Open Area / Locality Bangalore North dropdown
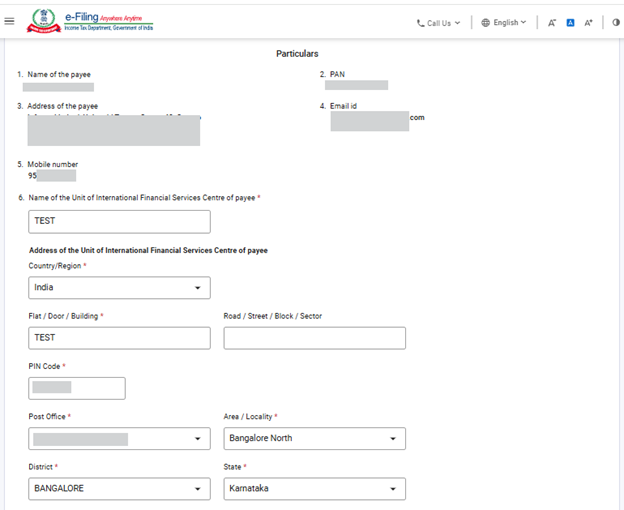This screenshot has height=510, width=624. click(314, 438)
